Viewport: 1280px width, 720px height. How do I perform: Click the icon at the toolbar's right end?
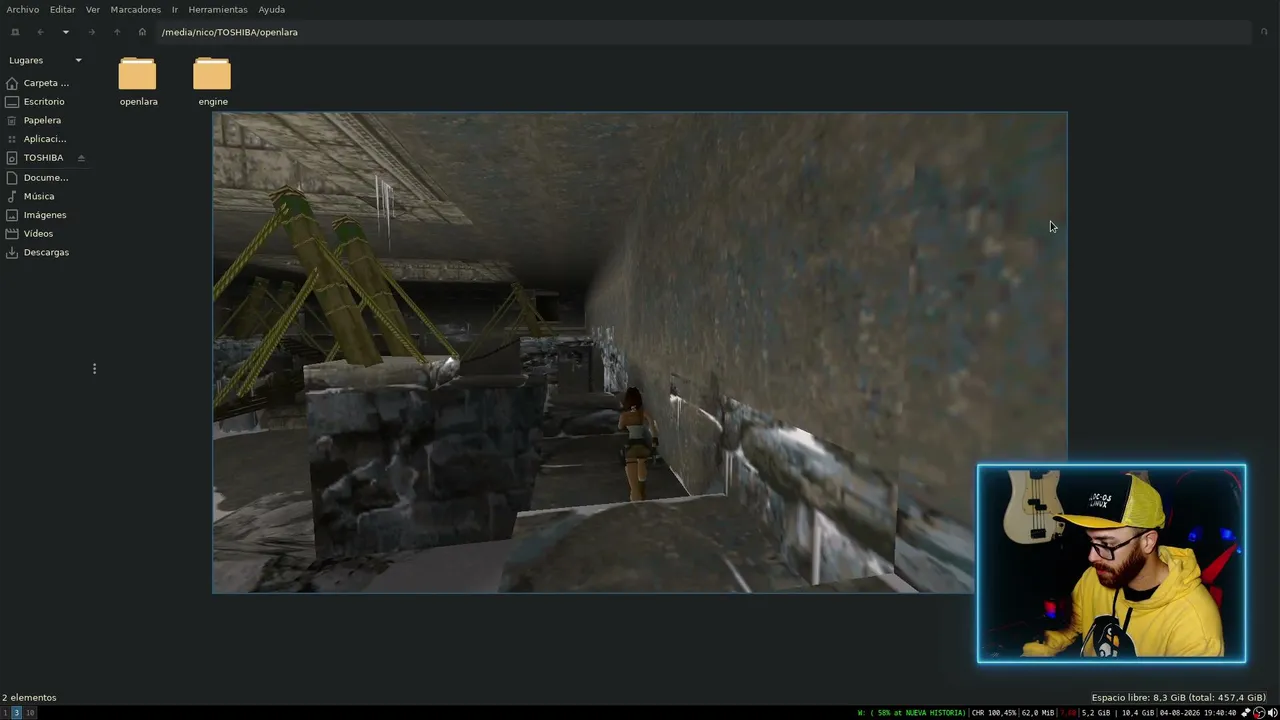[x=1264, y=32]
